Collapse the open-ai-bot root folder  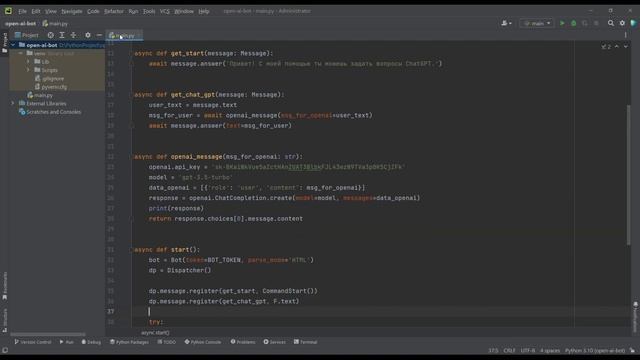pyautogui.click(x=13, y=45)
